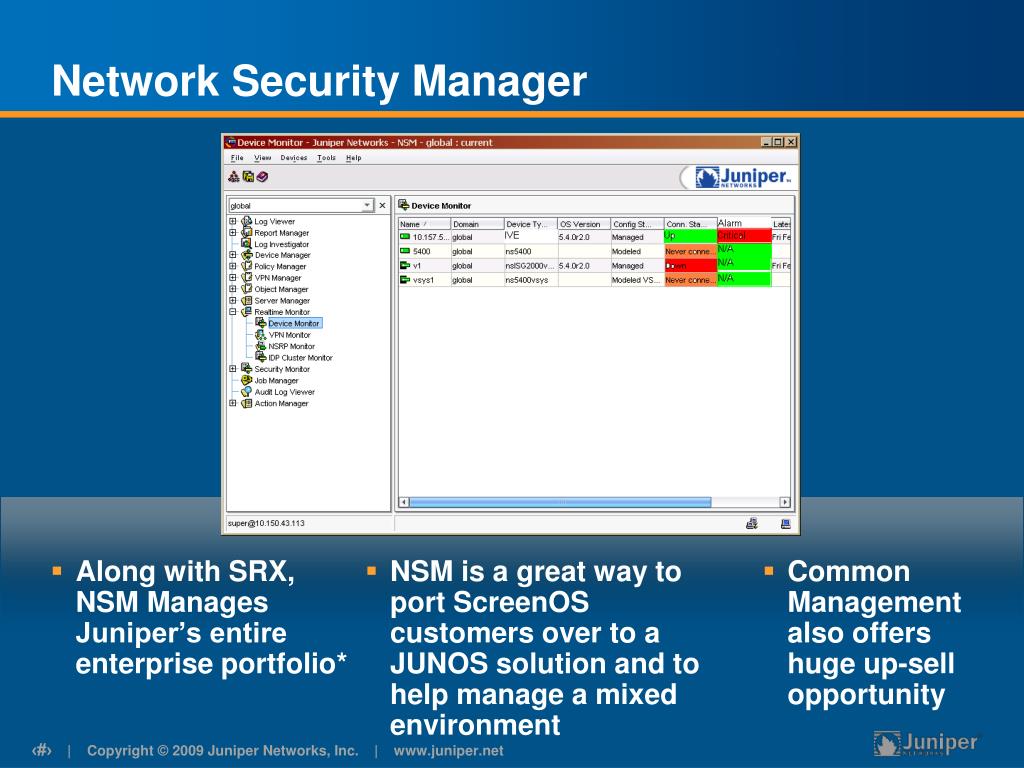Click the v1 device name cell

click(424, 266)
